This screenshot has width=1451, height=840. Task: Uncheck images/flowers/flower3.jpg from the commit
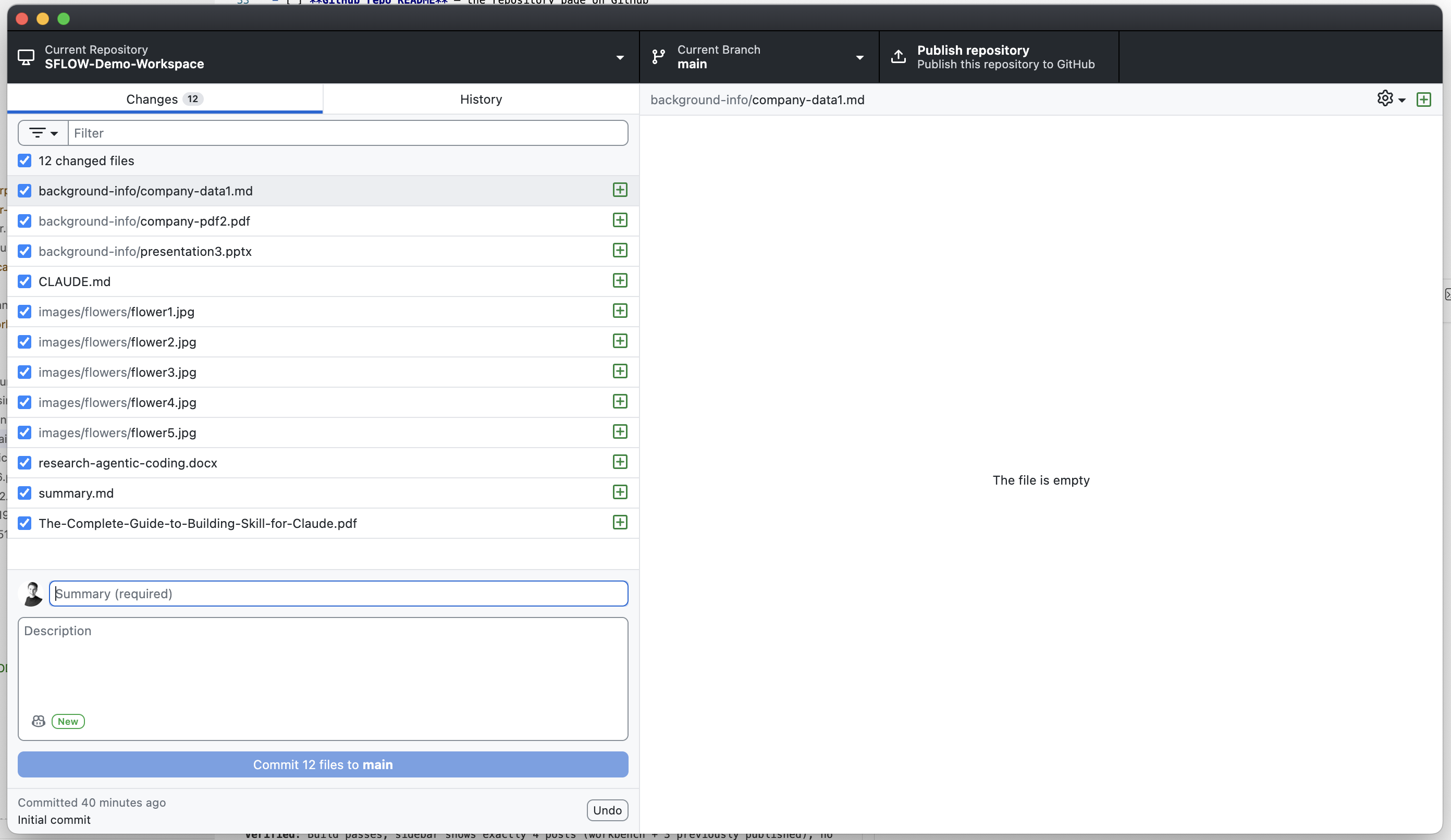[x=24, y=372]
